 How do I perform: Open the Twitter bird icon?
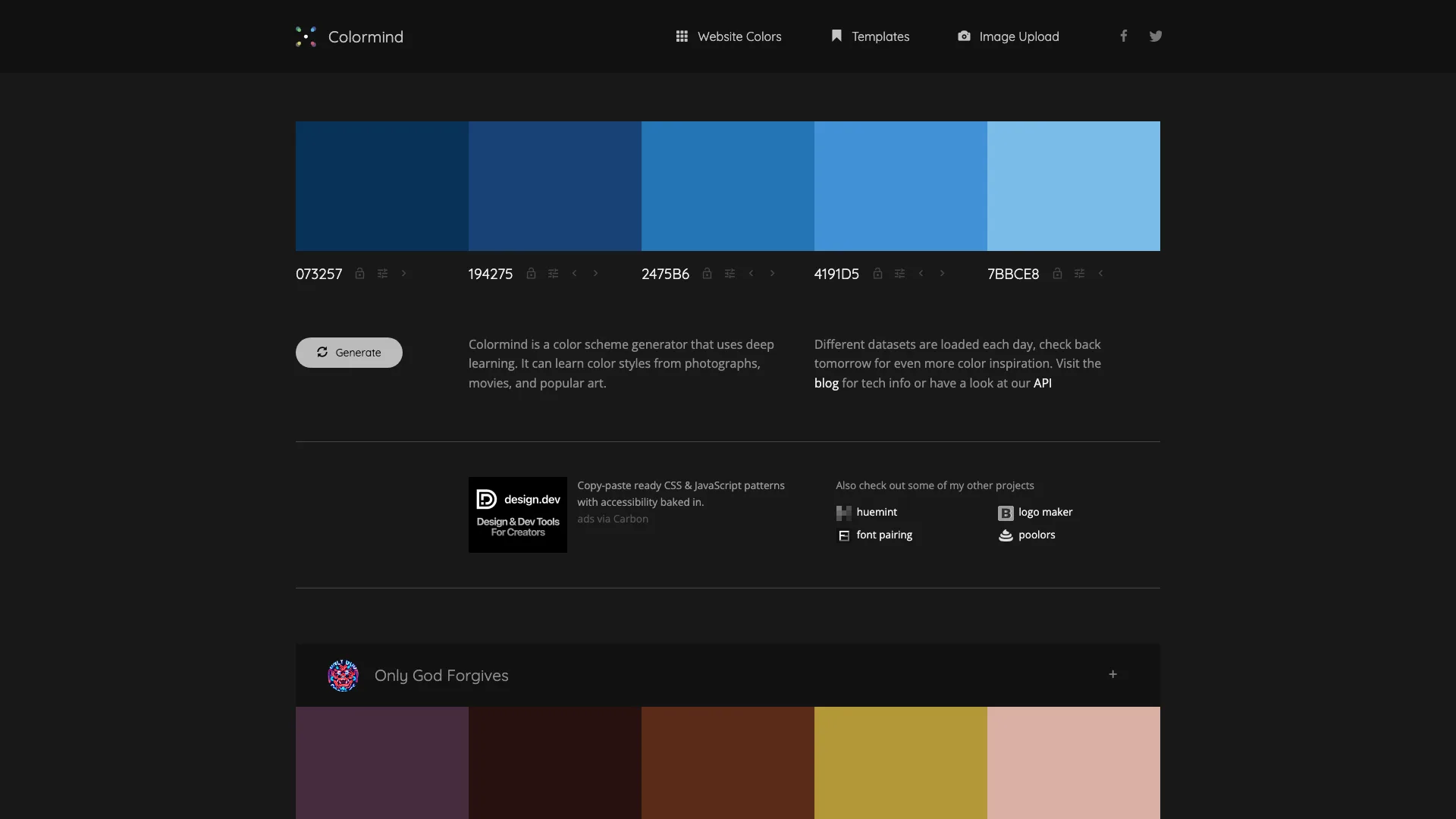[1156, 36]
